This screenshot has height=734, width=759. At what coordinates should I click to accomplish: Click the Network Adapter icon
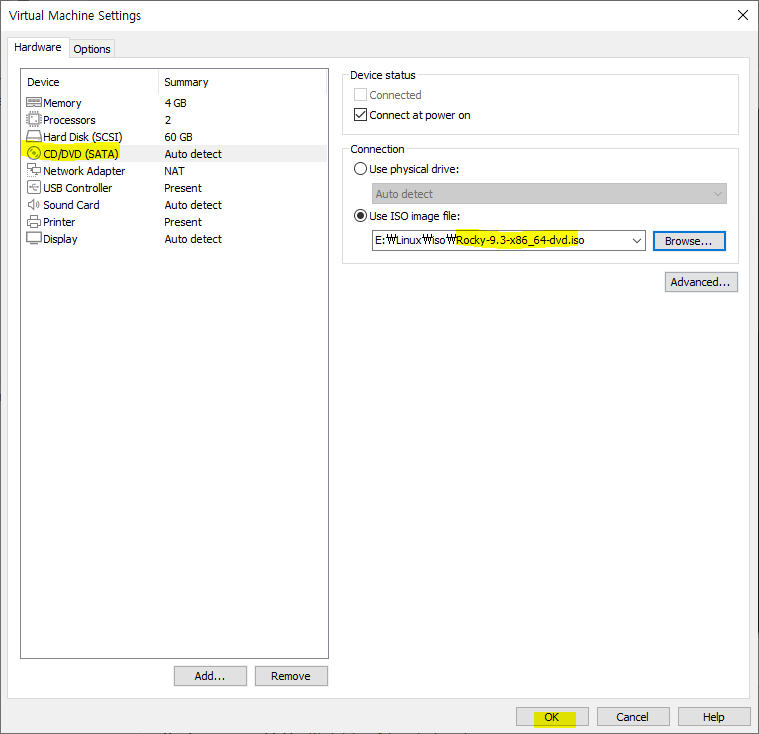(x=34, y=170)
